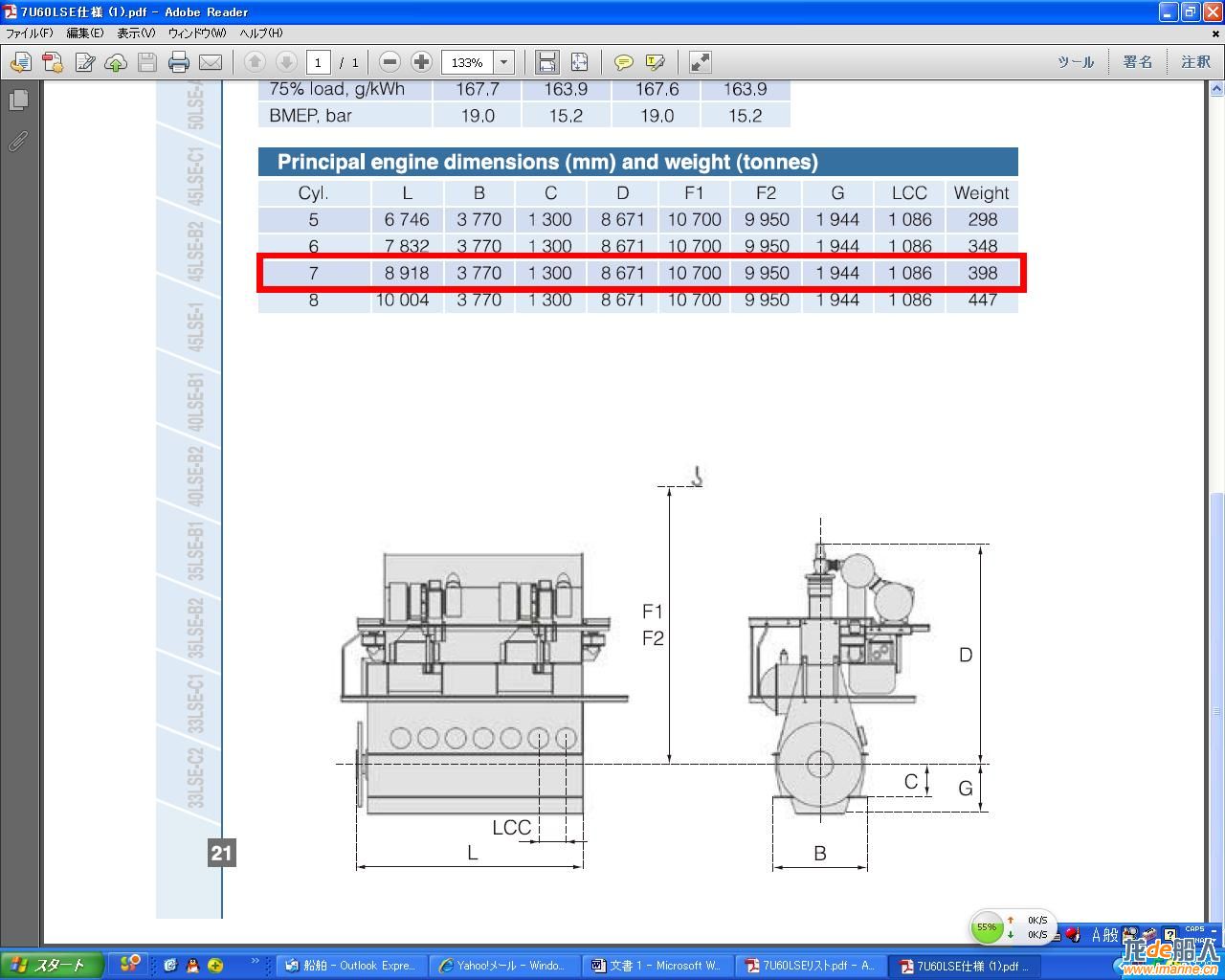Open the 表示(V) menu
The image size is (1225, 980).
coord(136,33)
